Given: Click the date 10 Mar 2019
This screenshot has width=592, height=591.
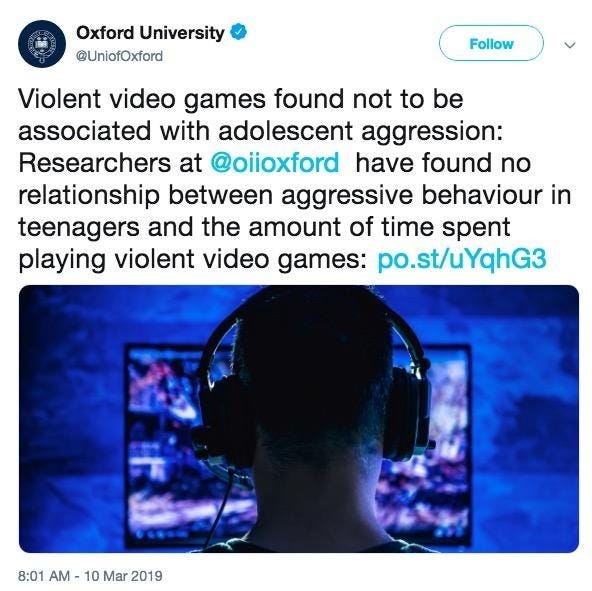Looking at the screenshot, I should 123,576.
